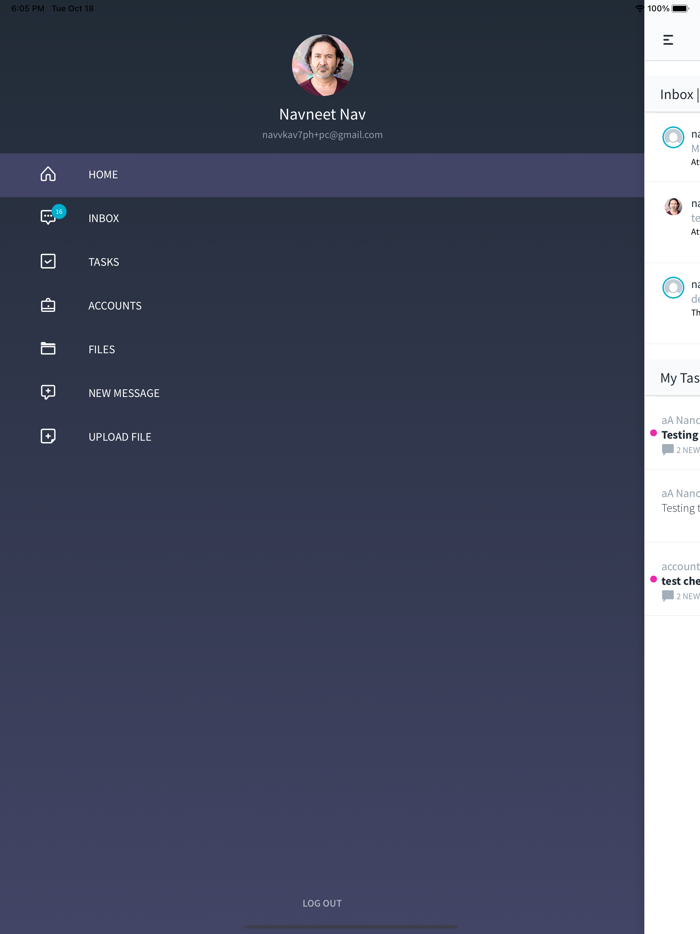Choose New Message in menu

(x=322, y=393)
